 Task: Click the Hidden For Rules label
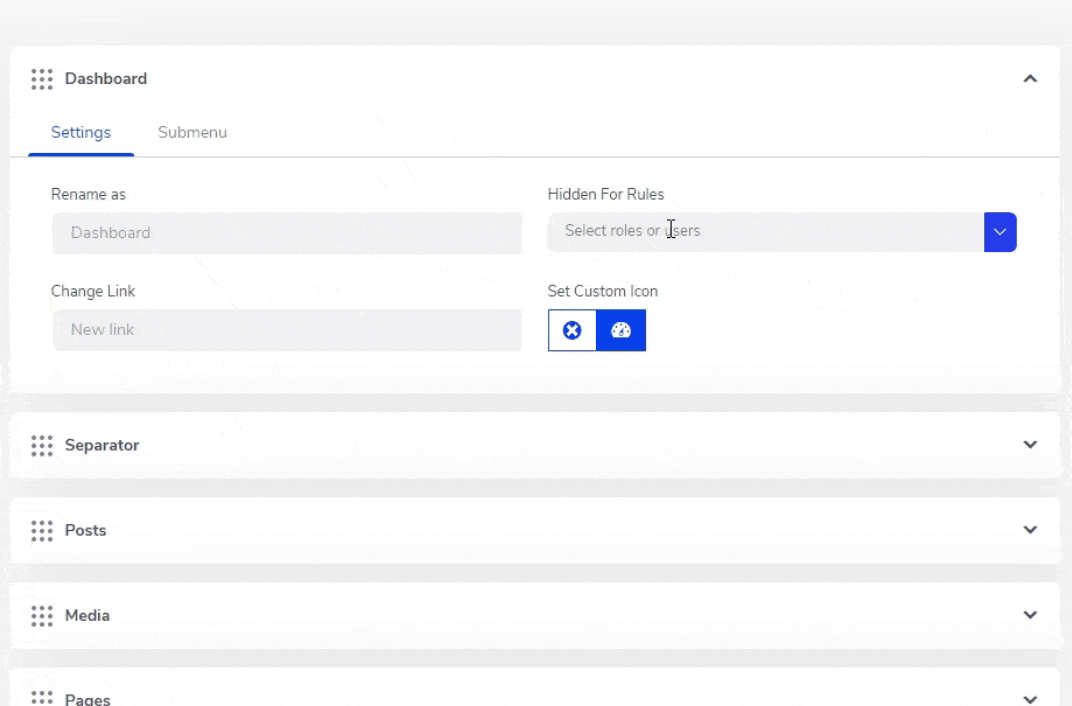(606, 195)
